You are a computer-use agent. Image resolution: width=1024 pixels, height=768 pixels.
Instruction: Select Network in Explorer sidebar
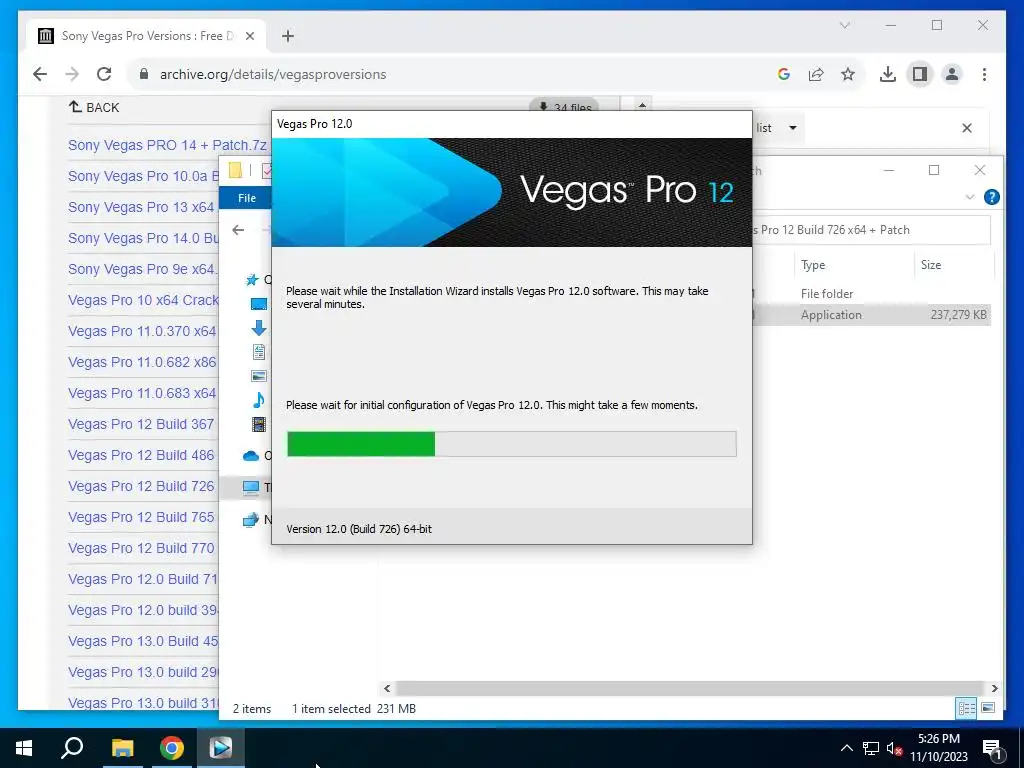click(251, 520)
